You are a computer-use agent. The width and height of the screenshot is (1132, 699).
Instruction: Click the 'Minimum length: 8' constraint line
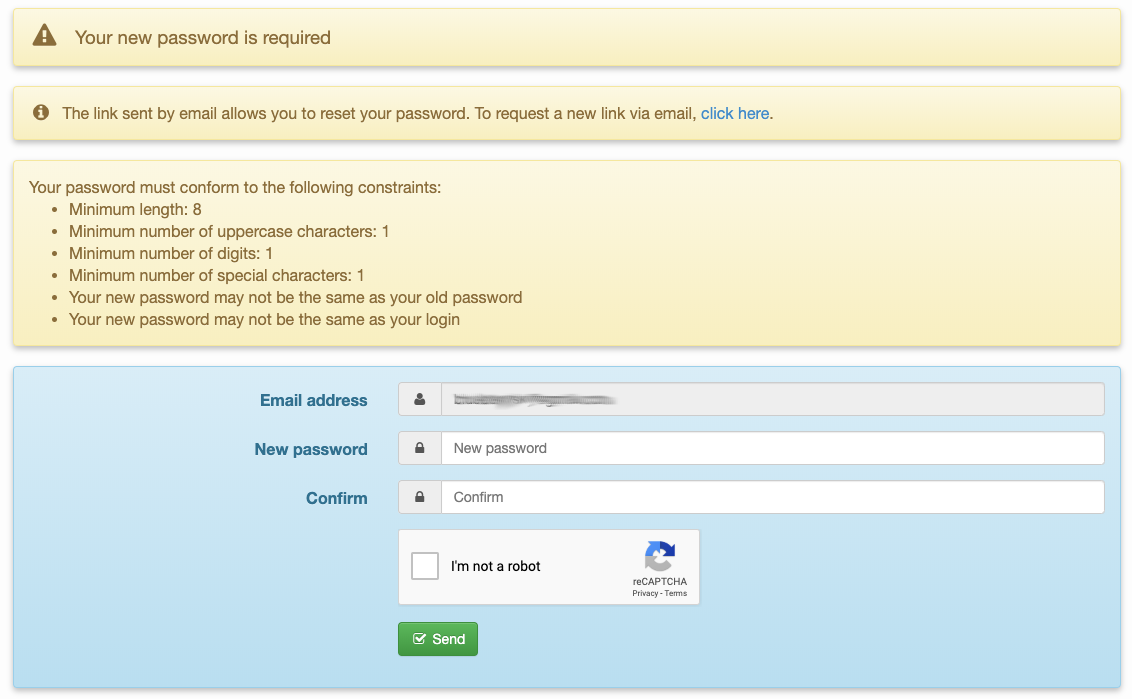point(135,209)
